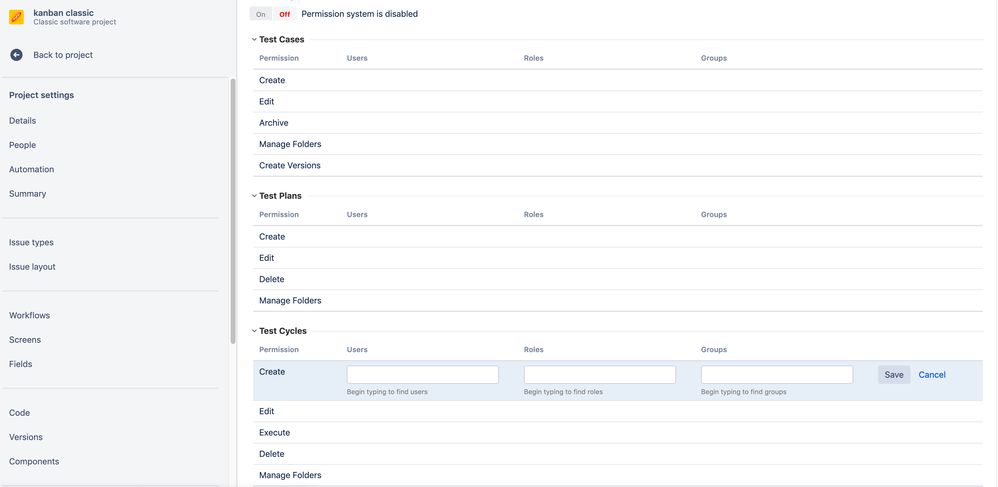Open People settings page
Screen dimensions: 998x487
(22, 145)
